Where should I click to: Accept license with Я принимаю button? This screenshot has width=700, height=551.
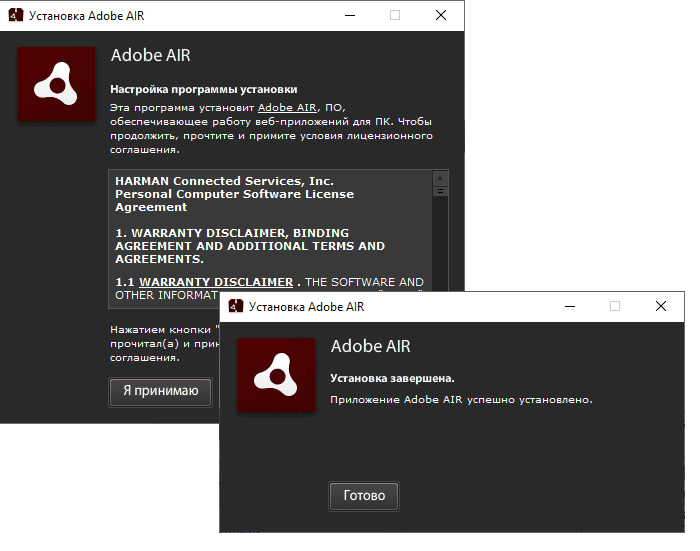coord(161,392)
